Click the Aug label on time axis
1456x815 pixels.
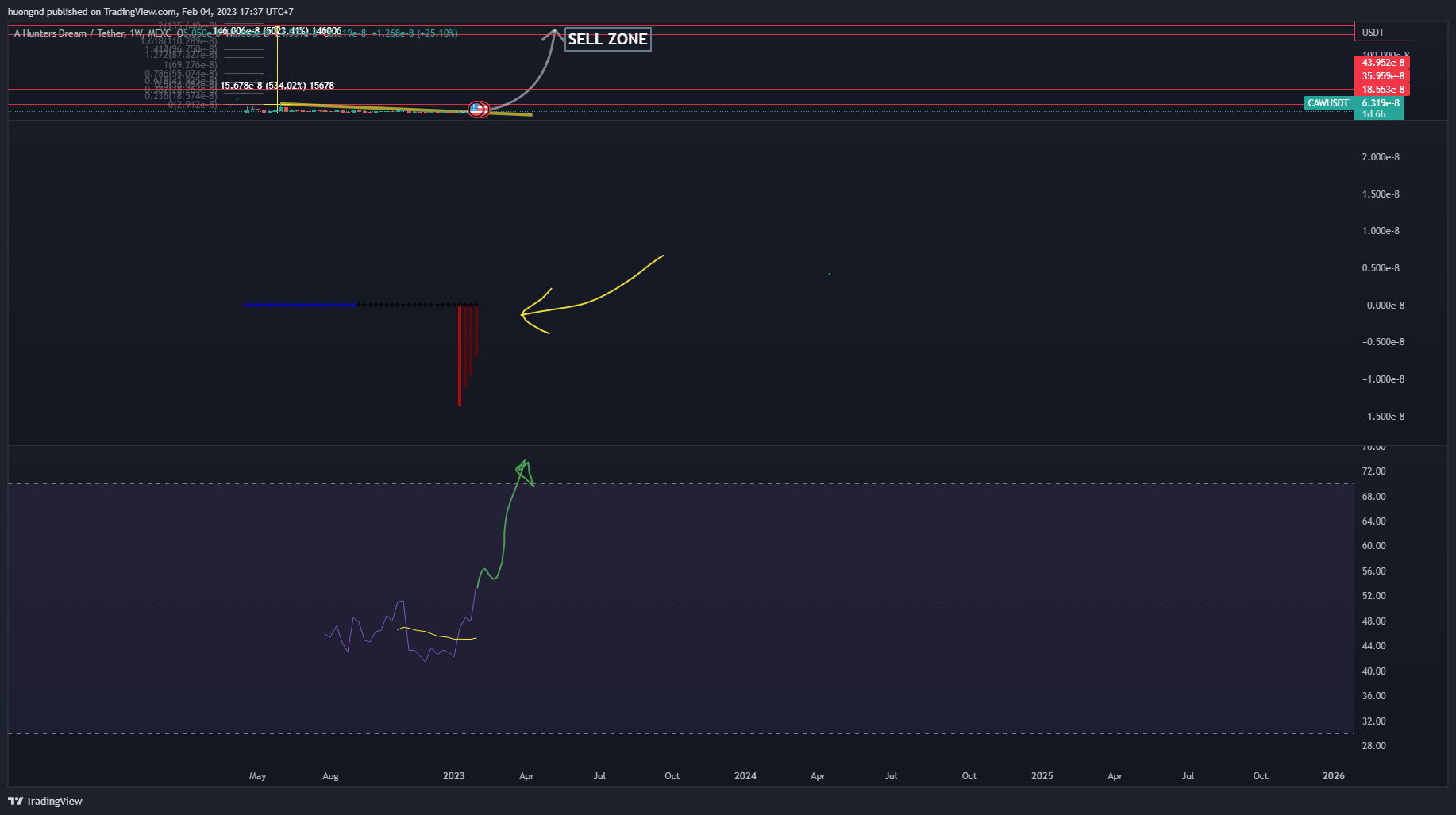[330, 776]
